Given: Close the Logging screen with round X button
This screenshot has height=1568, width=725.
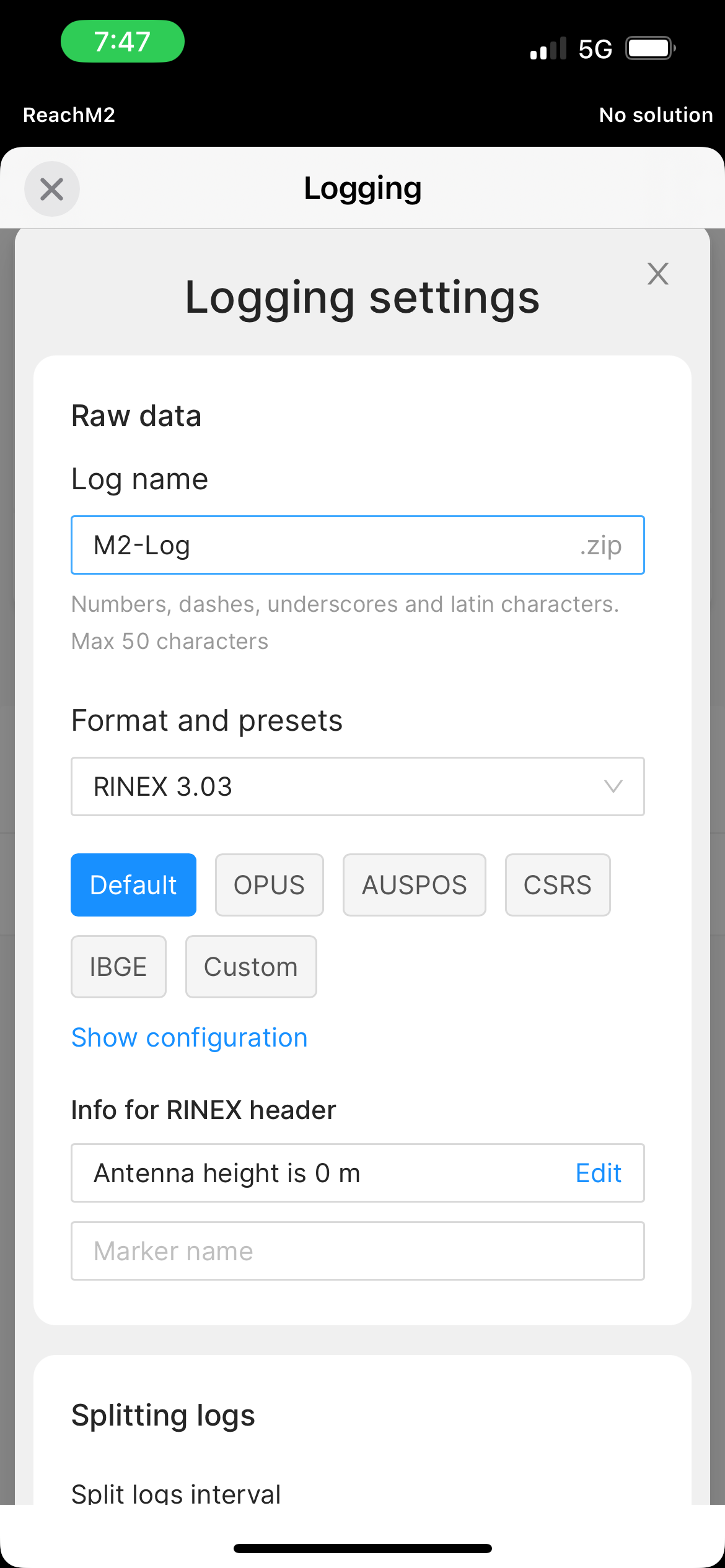Looking at the screenshot, I should pos(52,189).
